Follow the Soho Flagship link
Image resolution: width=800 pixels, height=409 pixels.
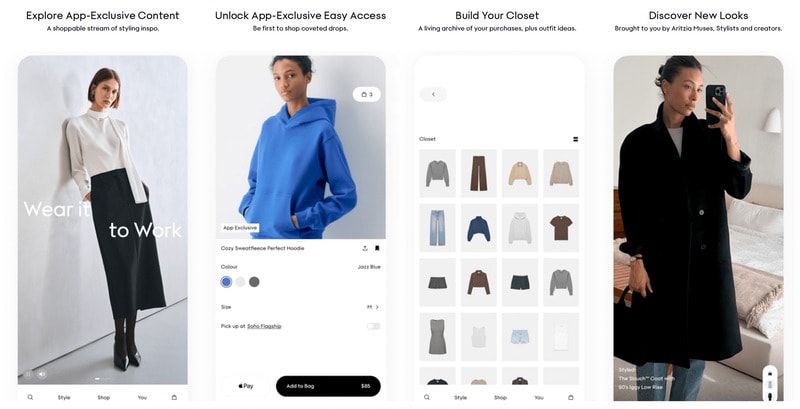pos(264,326)
